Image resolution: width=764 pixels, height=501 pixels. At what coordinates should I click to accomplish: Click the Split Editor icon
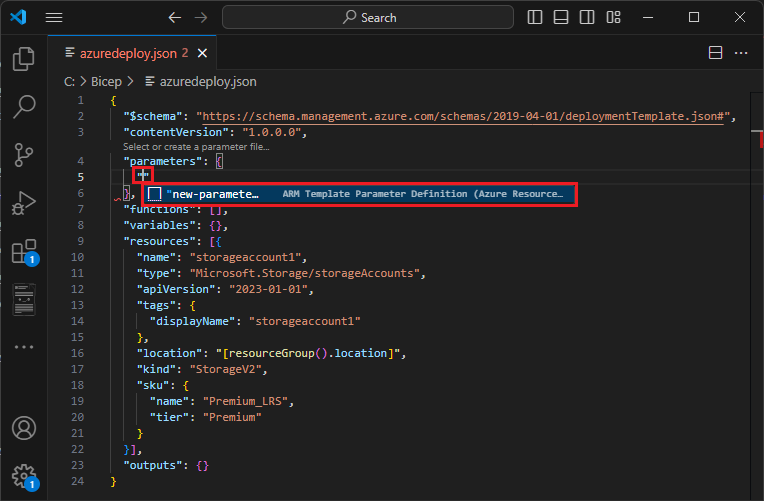coord(715,53)
